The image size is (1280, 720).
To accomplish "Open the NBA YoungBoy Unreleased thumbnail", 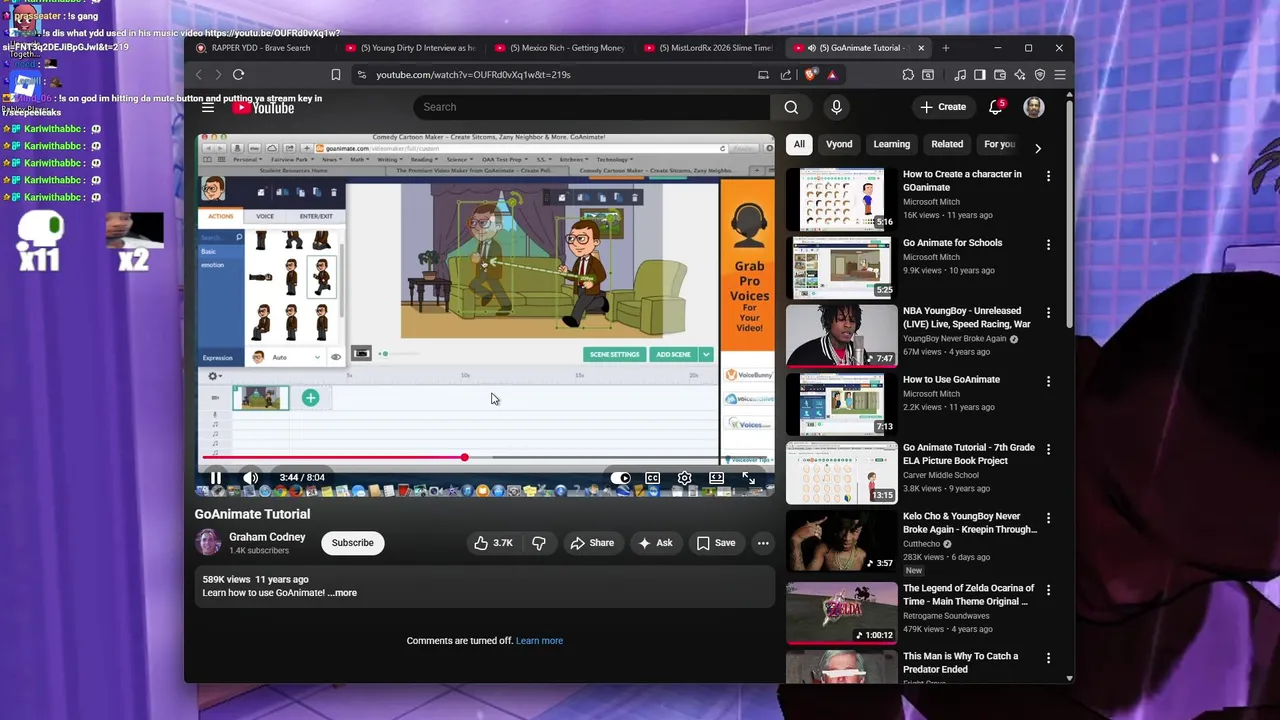I will [842, 336].
